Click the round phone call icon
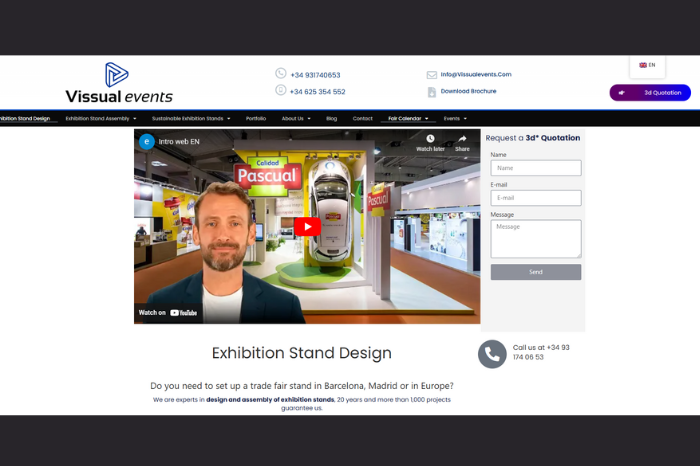The image size is (700, 466). coord(492,354)
